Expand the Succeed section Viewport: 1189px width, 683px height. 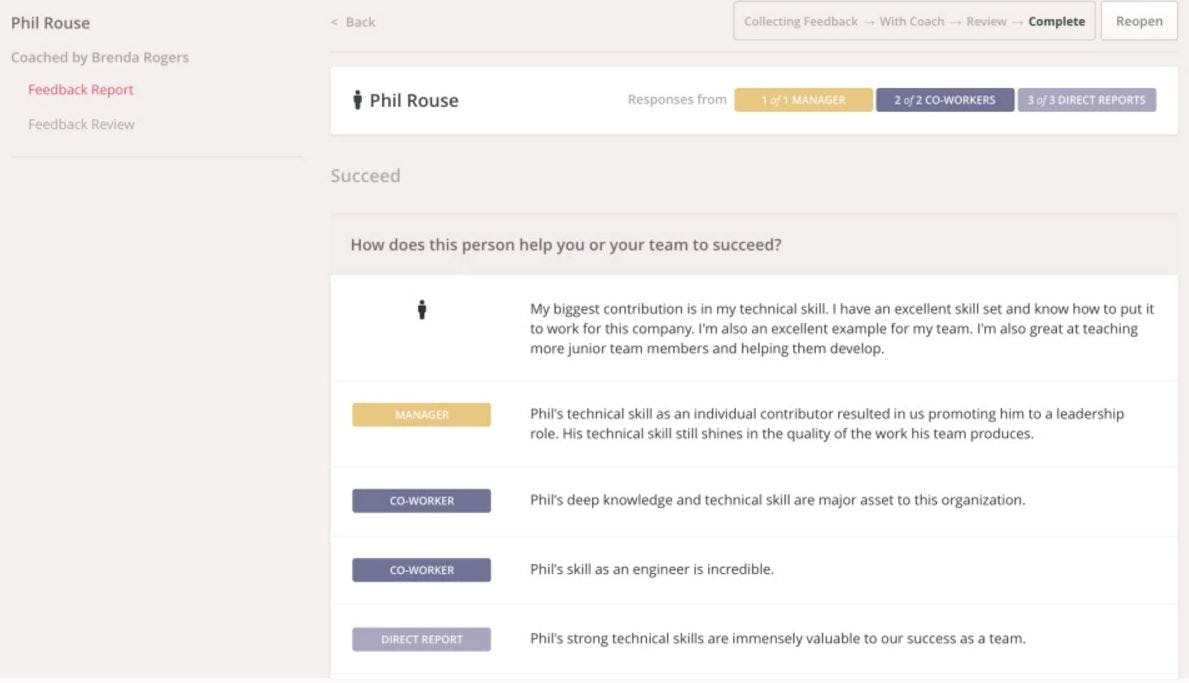[363, 175]
